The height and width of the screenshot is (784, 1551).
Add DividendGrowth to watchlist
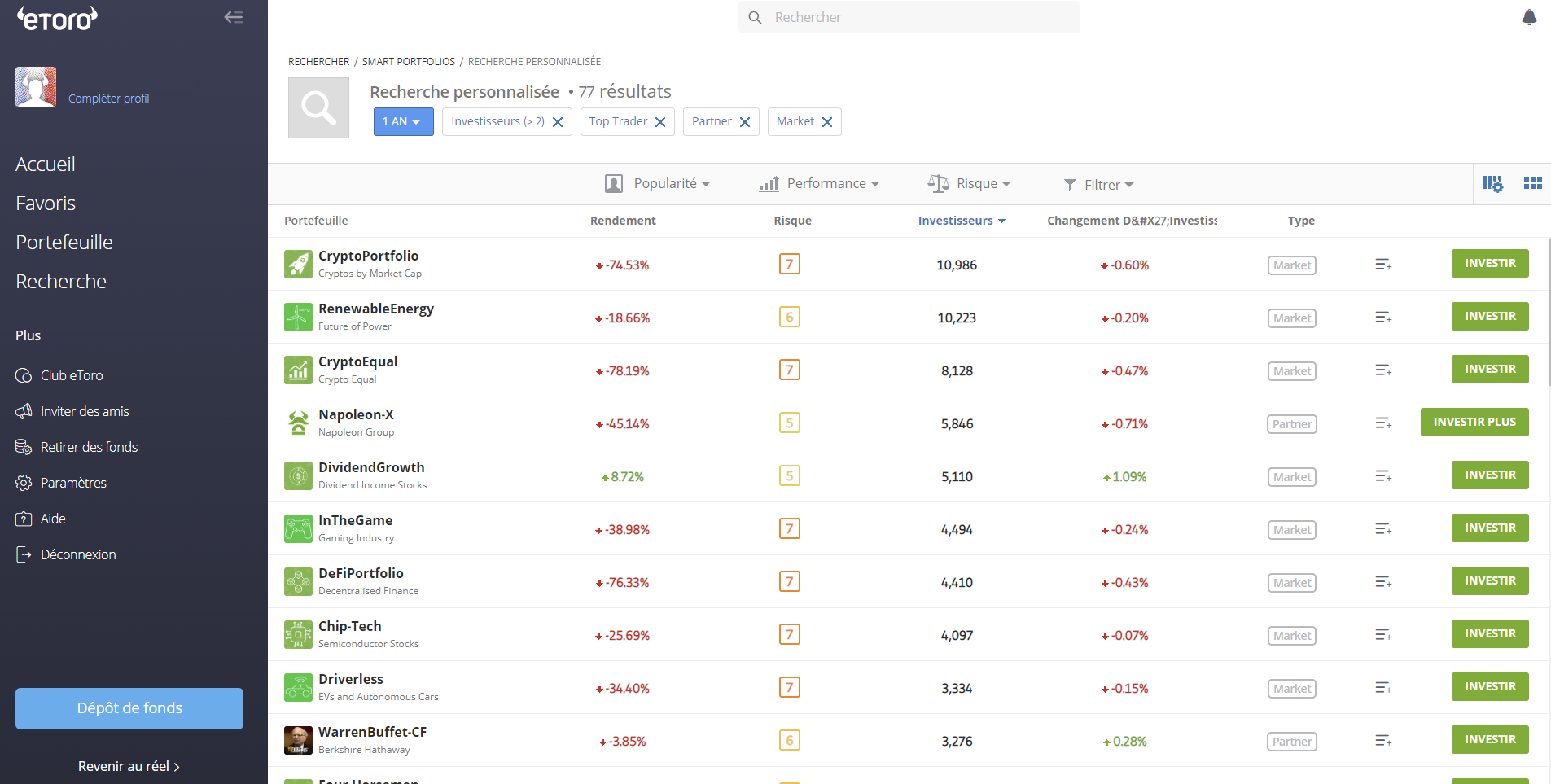click(1383, 476)
